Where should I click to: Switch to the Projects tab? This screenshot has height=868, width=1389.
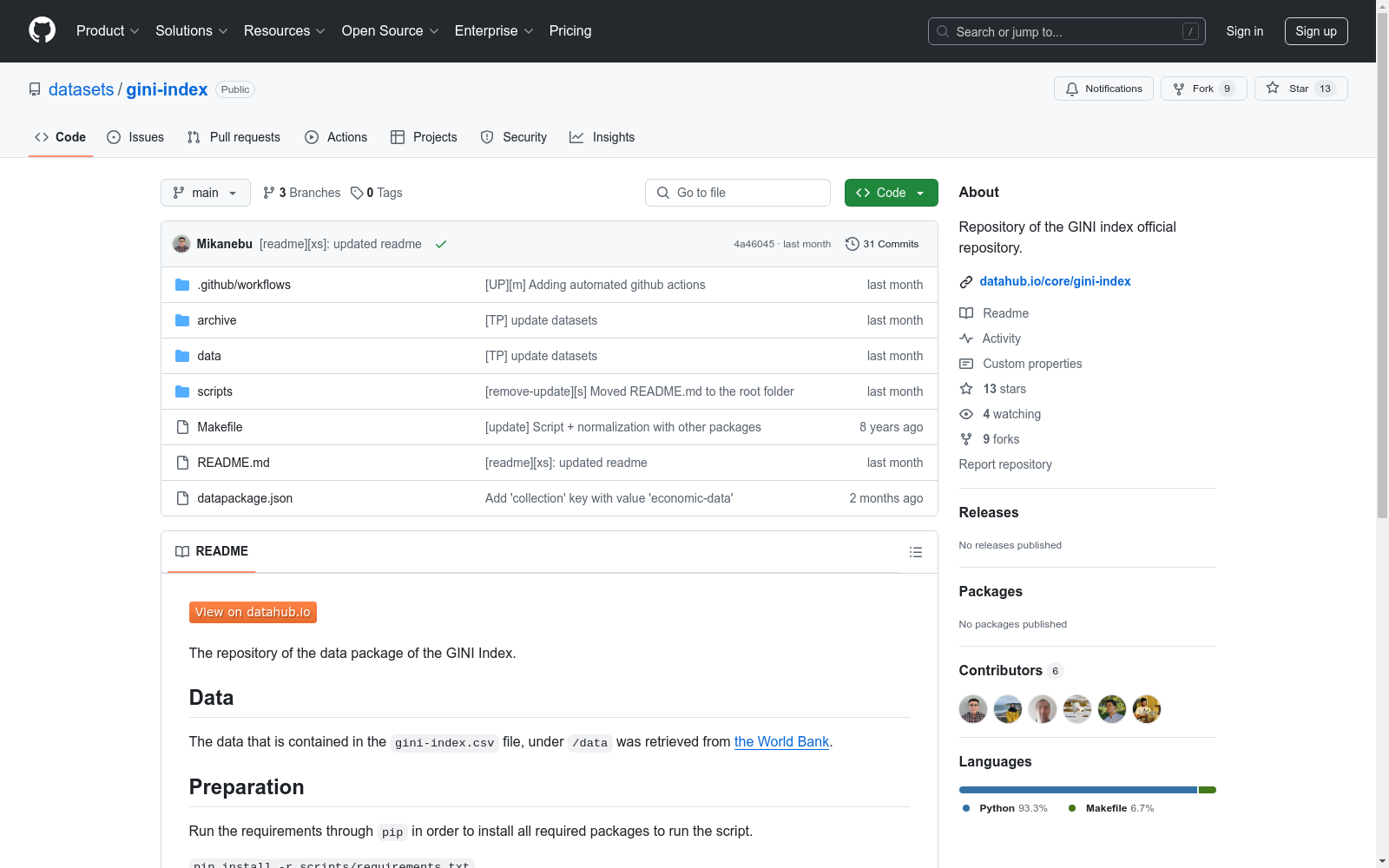click(x=424, y=137)
